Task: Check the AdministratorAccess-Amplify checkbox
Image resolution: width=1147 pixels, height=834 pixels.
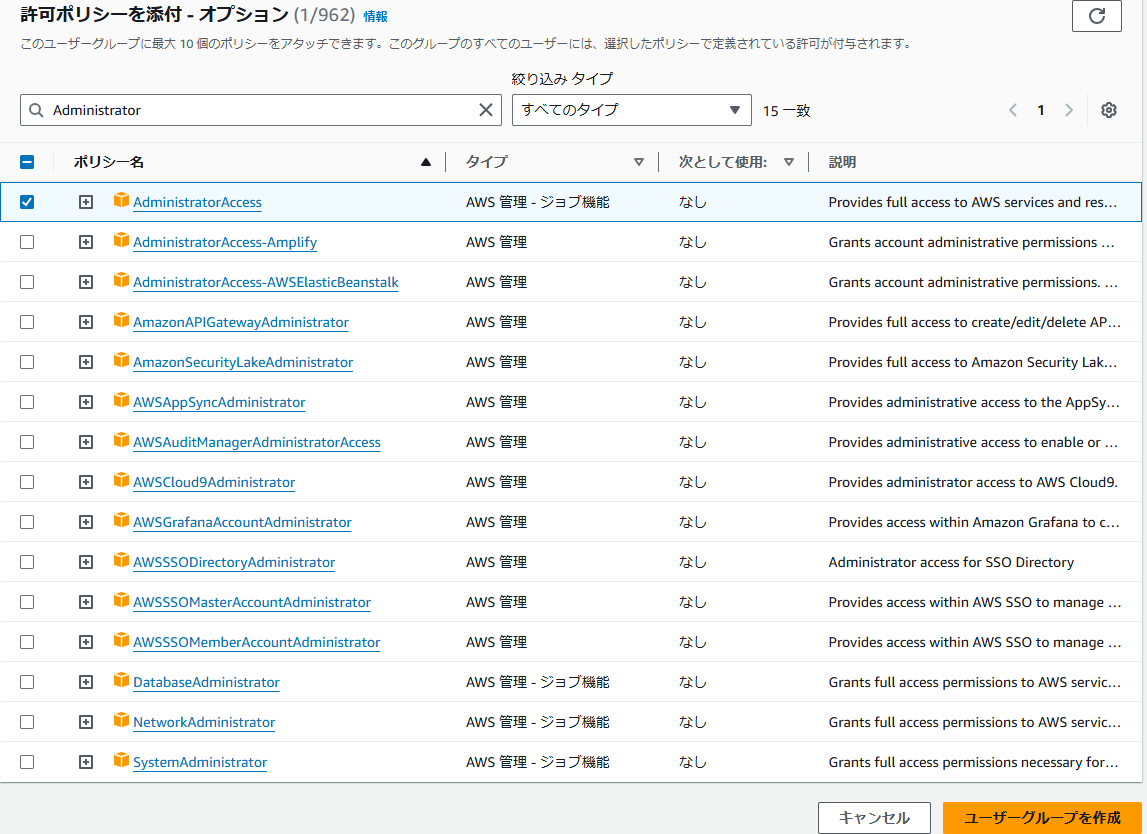Action: coord(27,242)
